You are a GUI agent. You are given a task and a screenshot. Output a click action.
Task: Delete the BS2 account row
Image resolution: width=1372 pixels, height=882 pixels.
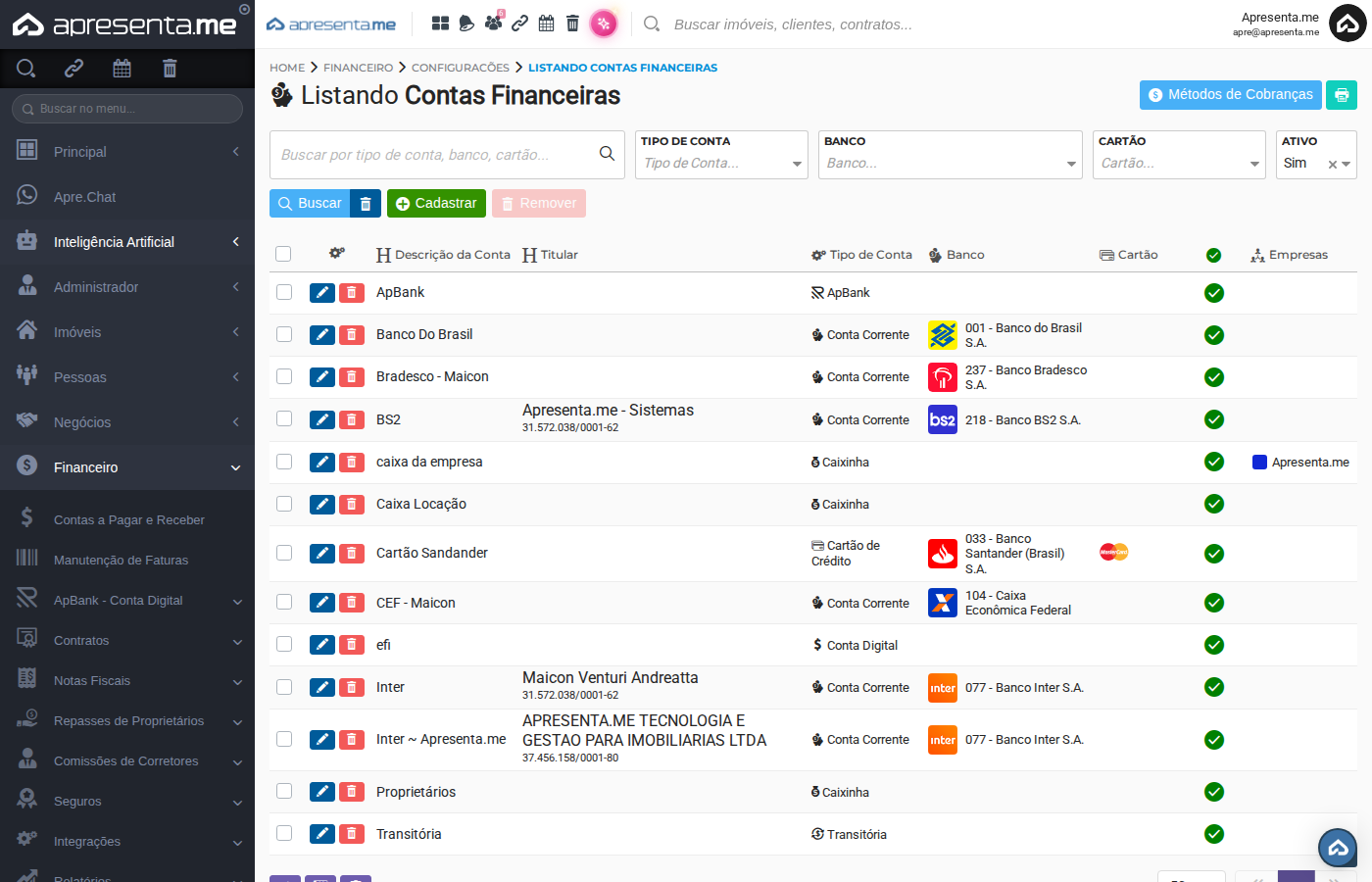coord(352,419)
